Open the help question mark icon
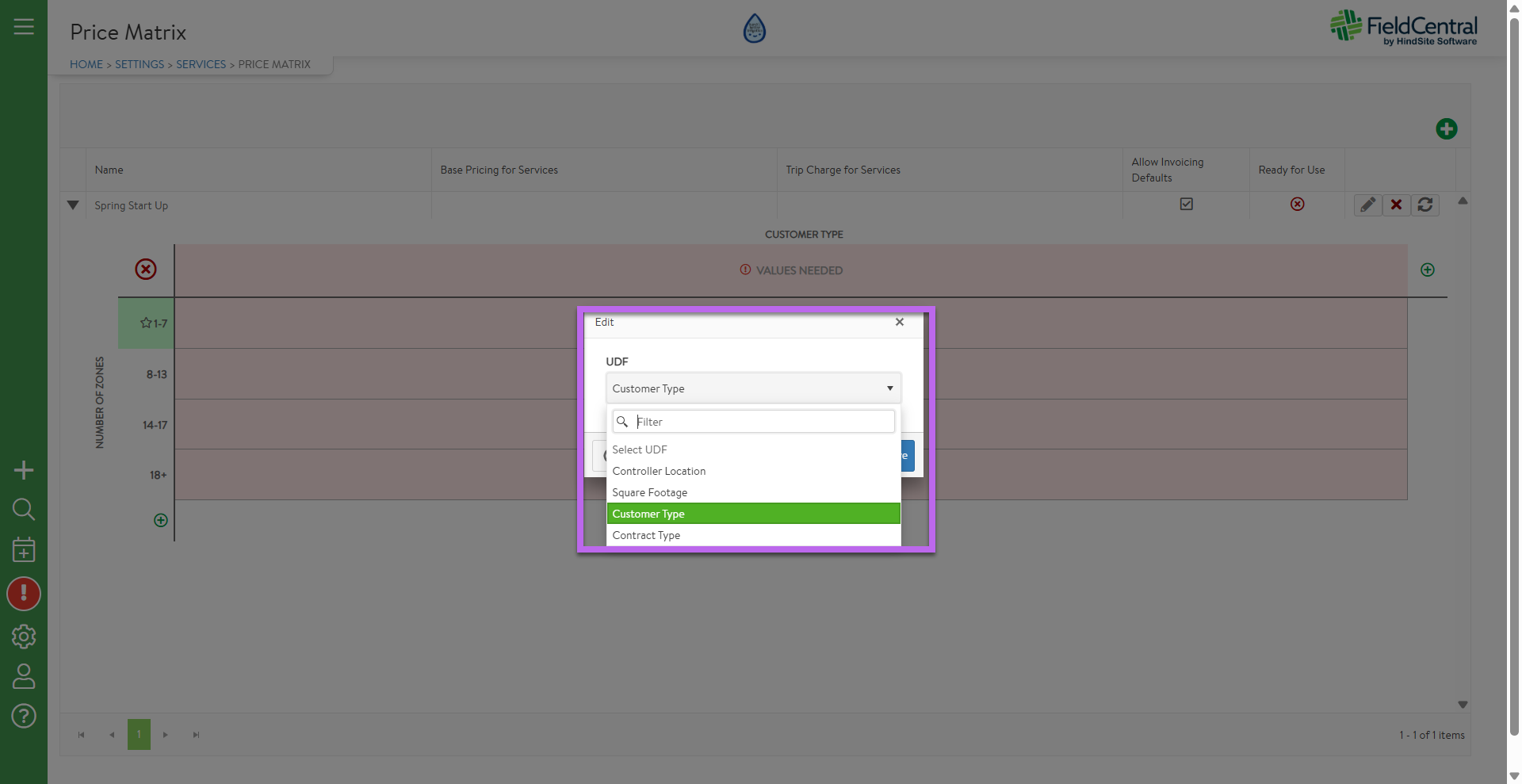 click(24, 717)
